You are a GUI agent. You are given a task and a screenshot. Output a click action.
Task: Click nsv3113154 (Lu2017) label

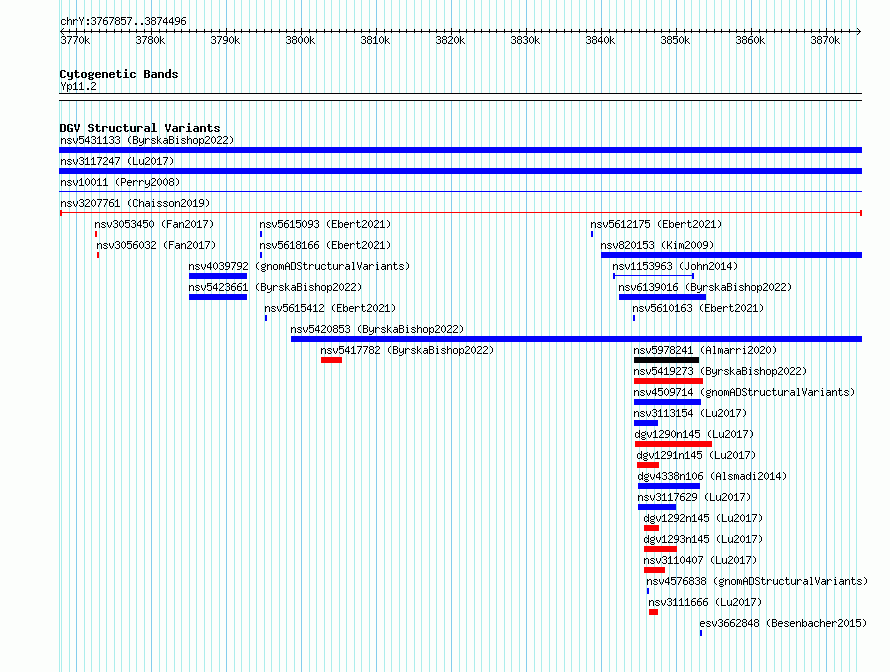tap(690, 413)
